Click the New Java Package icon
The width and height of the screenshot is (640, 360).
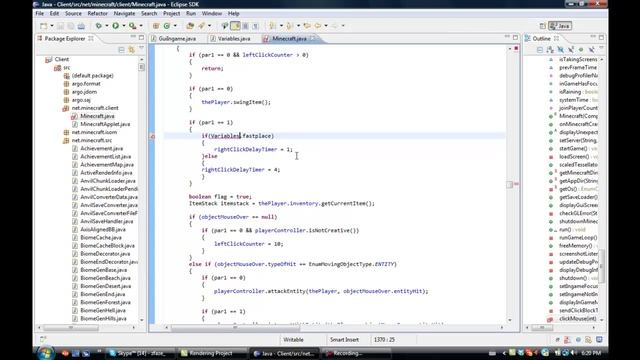tap(156, 26)
